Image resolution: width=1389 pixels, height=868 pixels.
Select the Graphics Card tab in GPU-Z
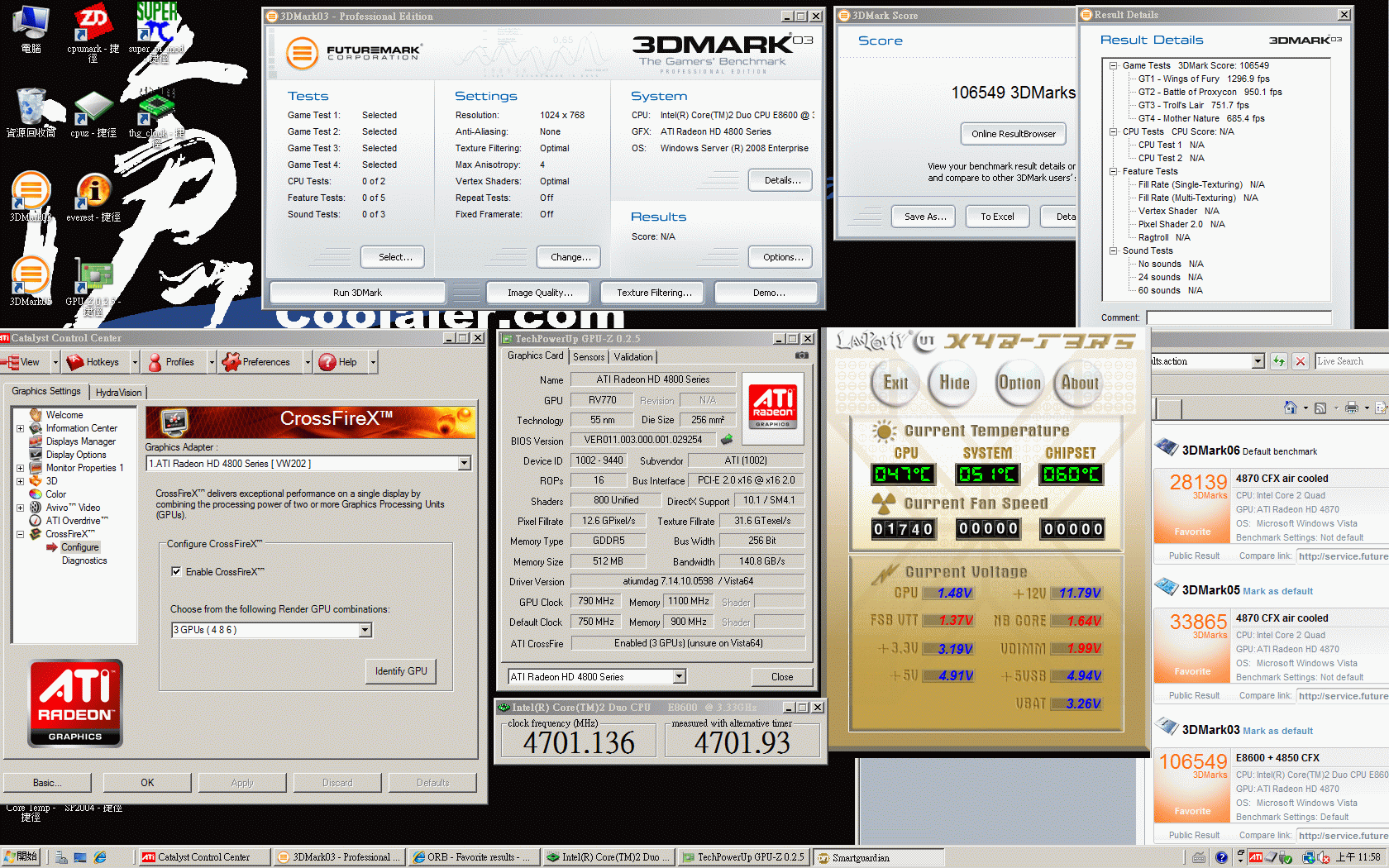535,355
